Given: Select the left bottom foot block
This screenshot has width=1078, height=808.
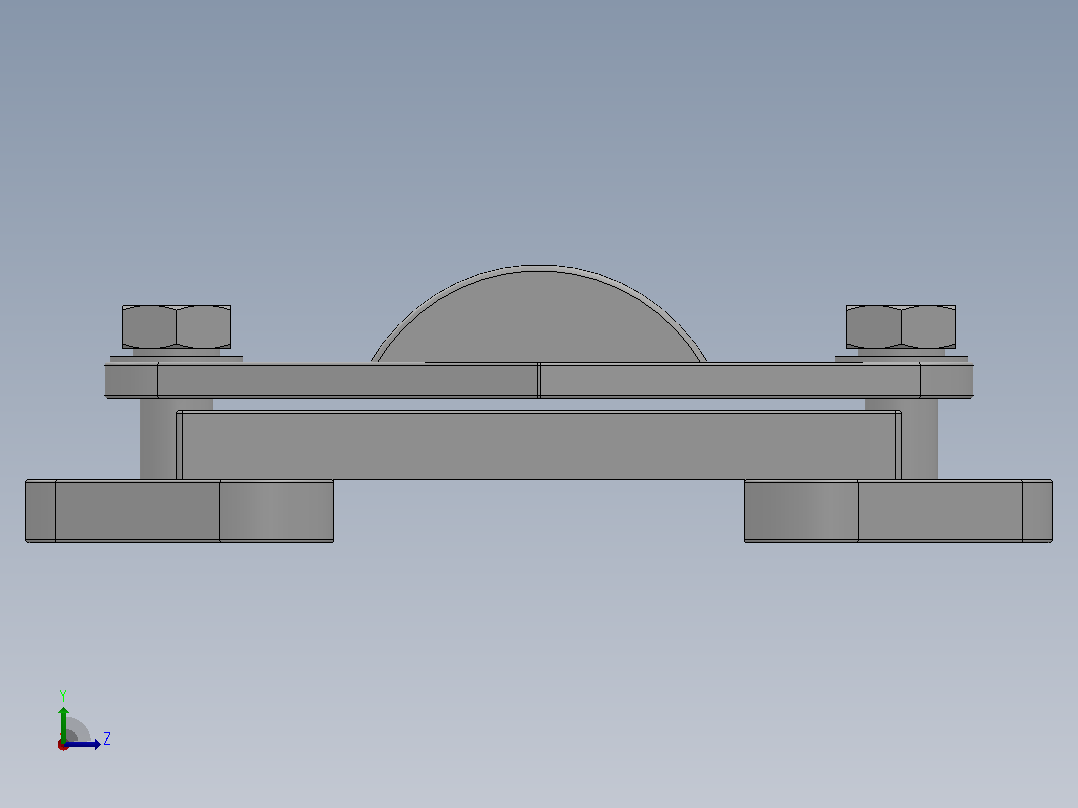Looking at the screenshot, I should [x=179, y=511].
